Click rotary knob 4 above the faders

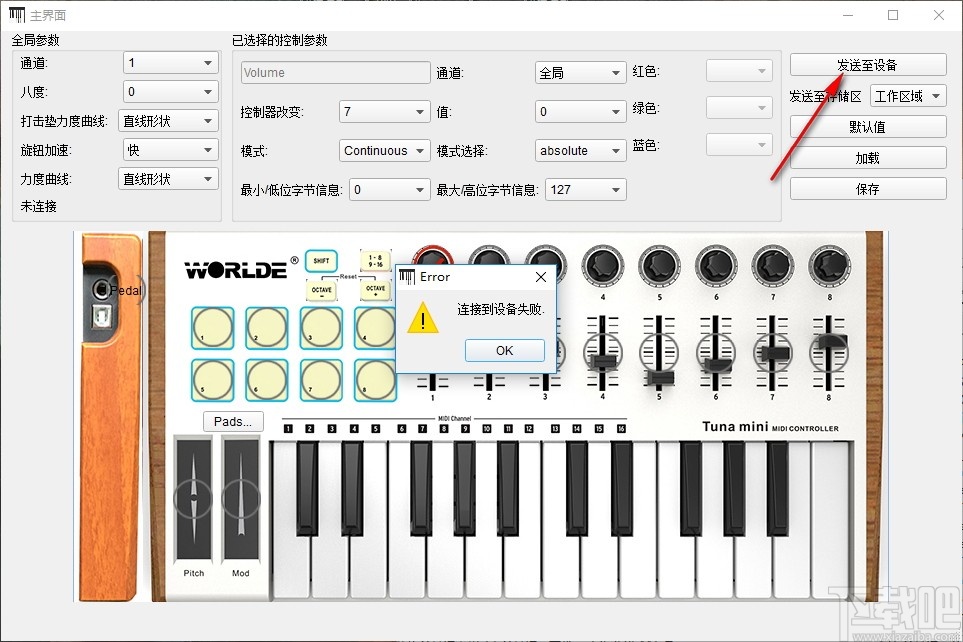[x=601, y=265]
